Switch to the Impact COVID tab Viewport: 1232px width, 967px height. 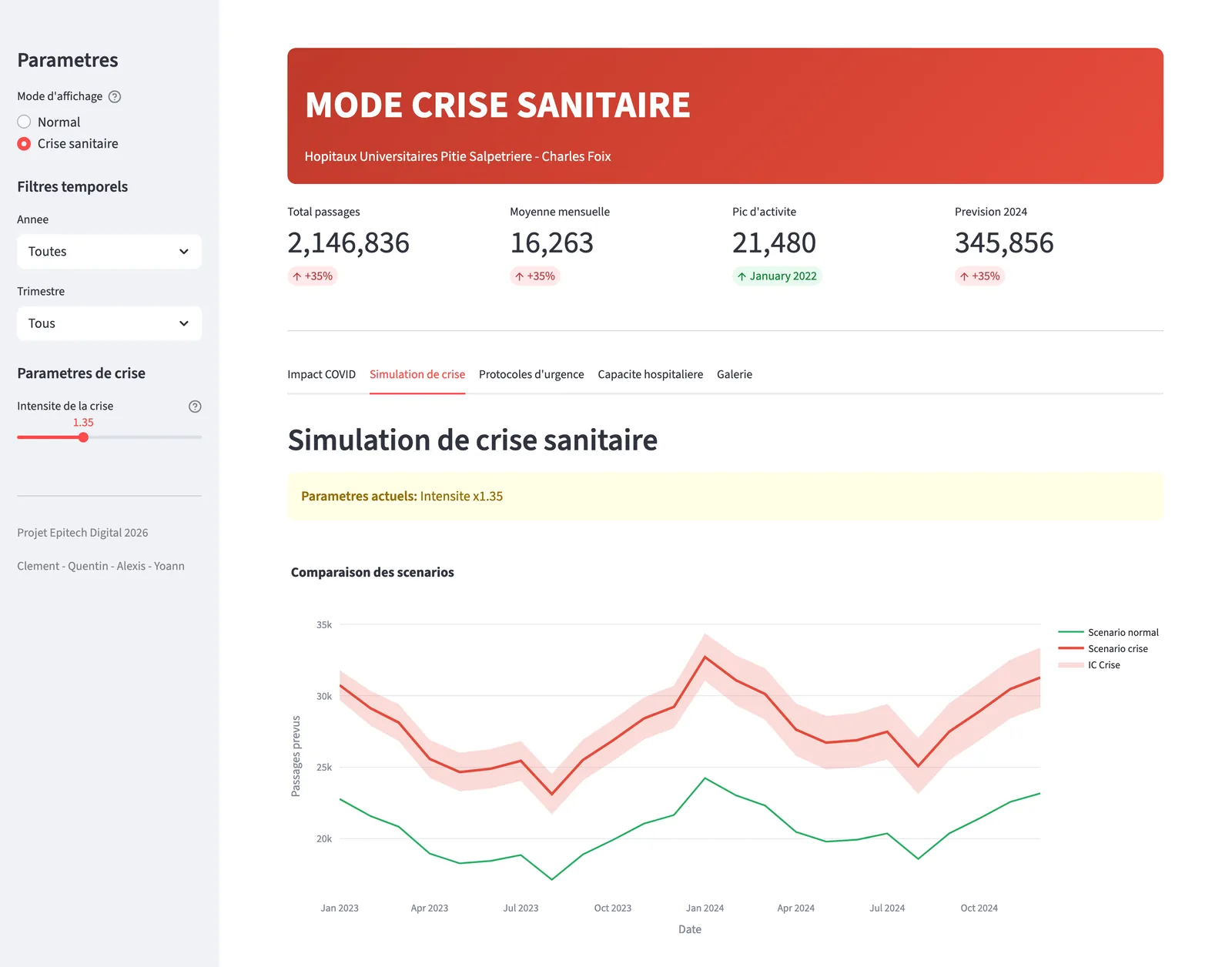point(321,374)
